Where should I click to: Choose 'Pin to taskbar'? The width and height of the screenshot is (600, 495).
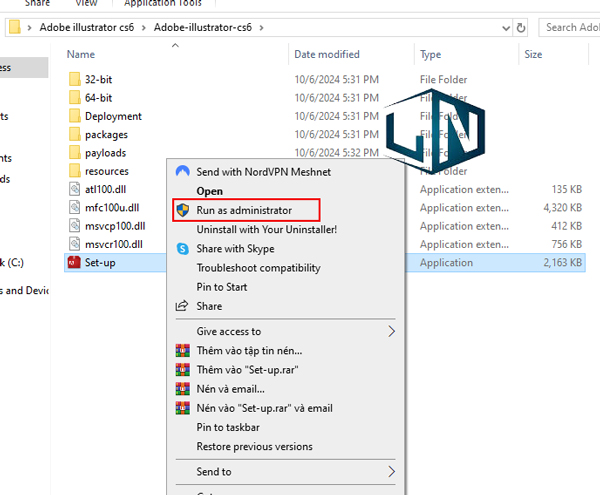[228, 427]
